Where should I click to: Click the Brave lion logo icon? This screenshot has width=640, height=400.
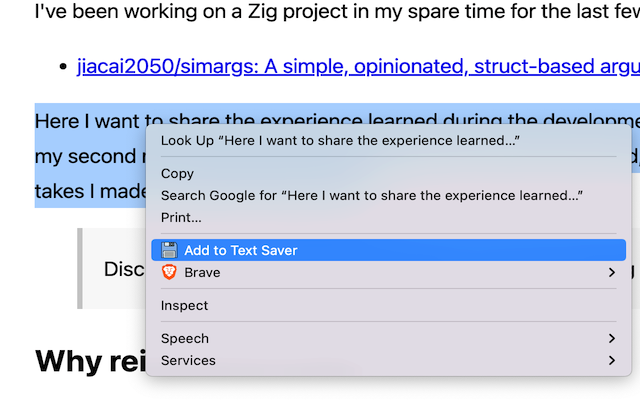click(x=169, y=272)
